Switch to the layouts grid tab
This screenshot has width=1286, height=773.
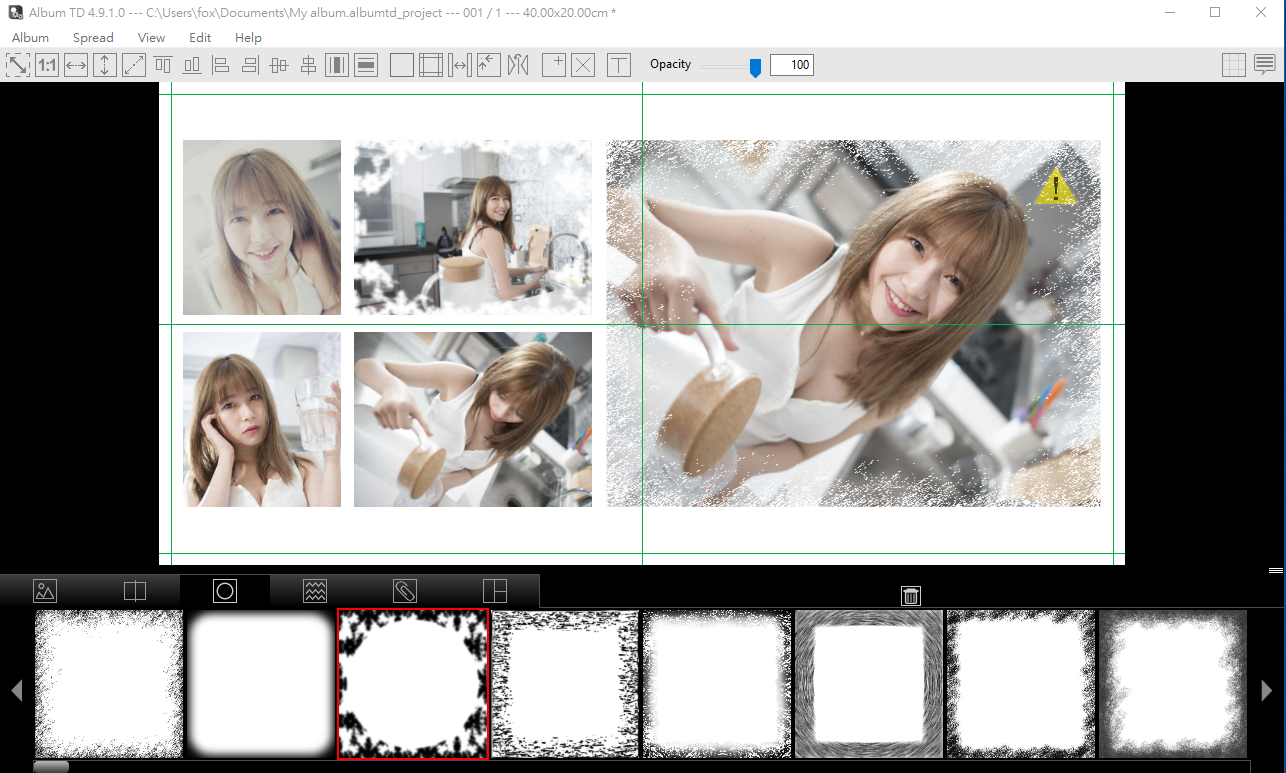click(x=495, y=591)
